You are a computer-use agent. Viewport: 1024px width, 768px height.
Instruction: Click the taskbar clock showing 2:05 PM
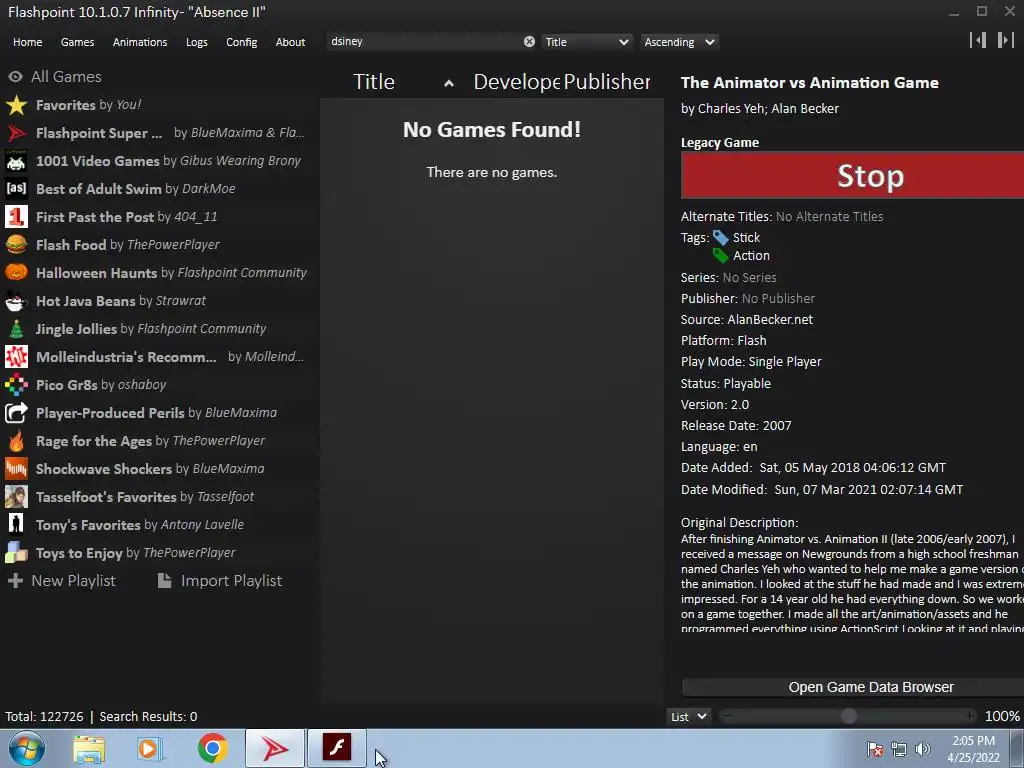pos(973,749)
